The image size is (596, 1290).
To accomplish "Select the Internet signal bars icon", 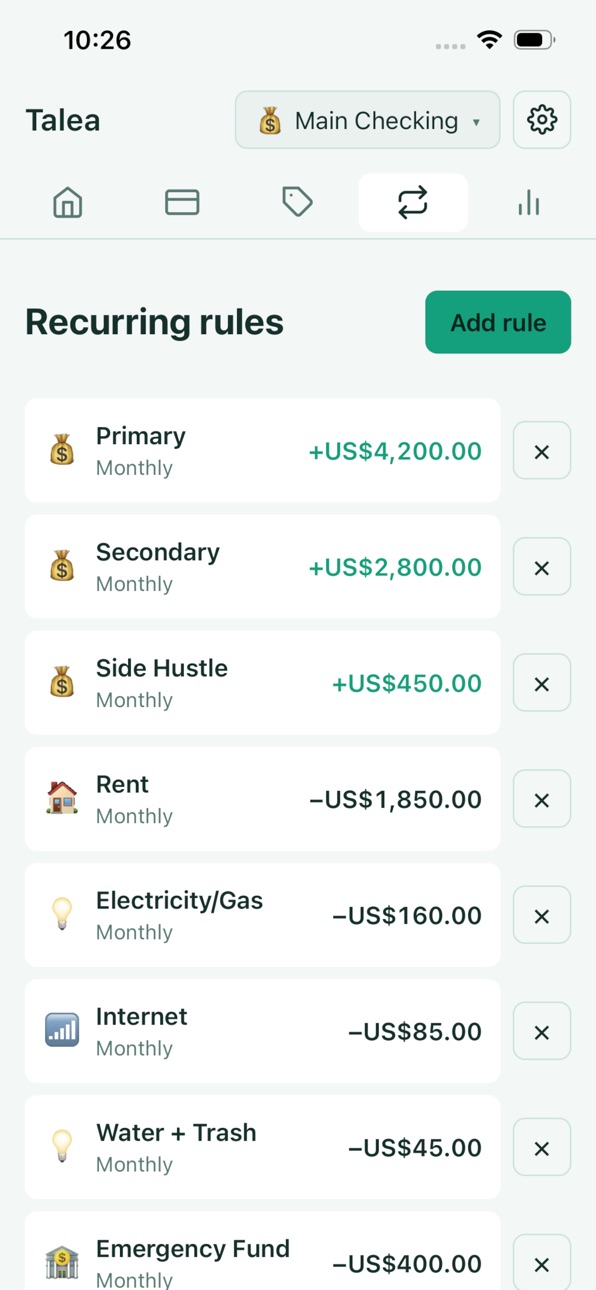I will 62,1031.
